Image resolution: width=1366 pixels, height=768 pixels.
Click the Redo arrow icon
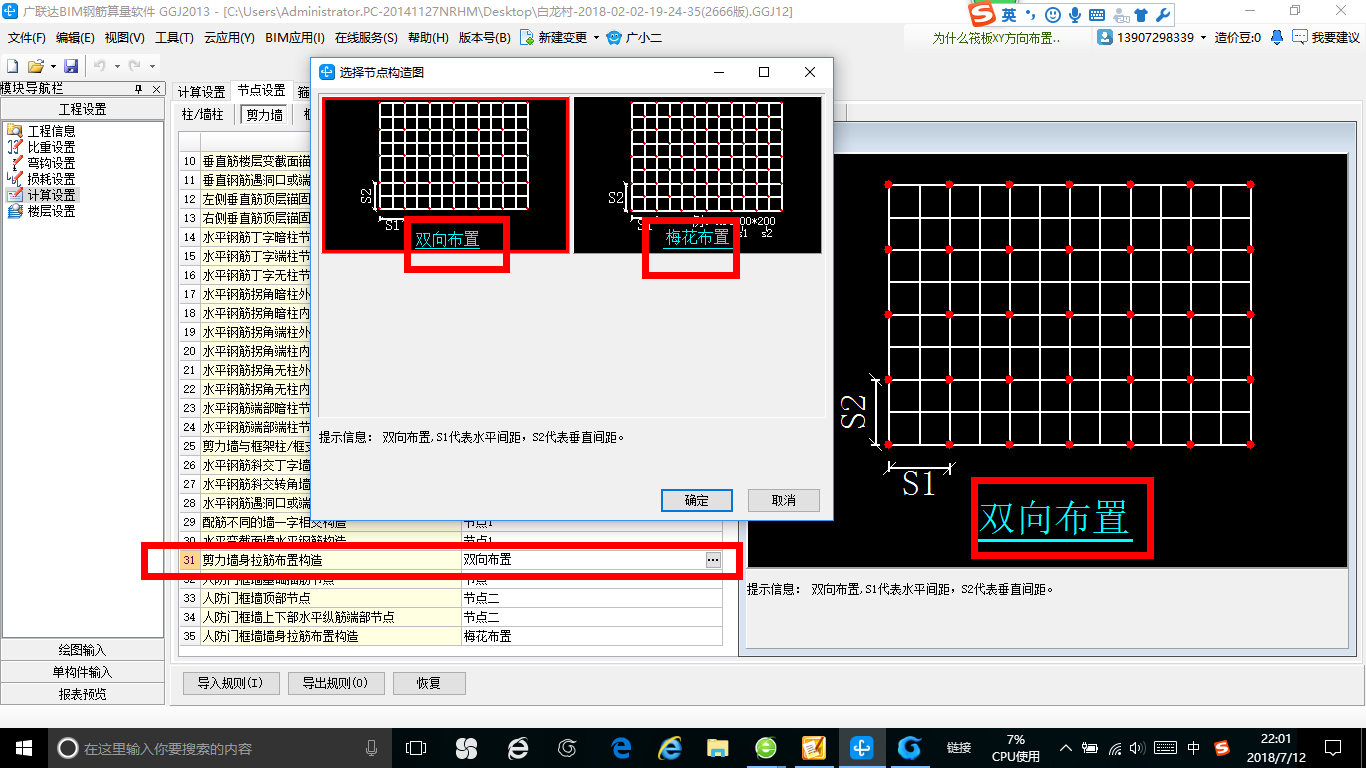[x=133, y=65]
